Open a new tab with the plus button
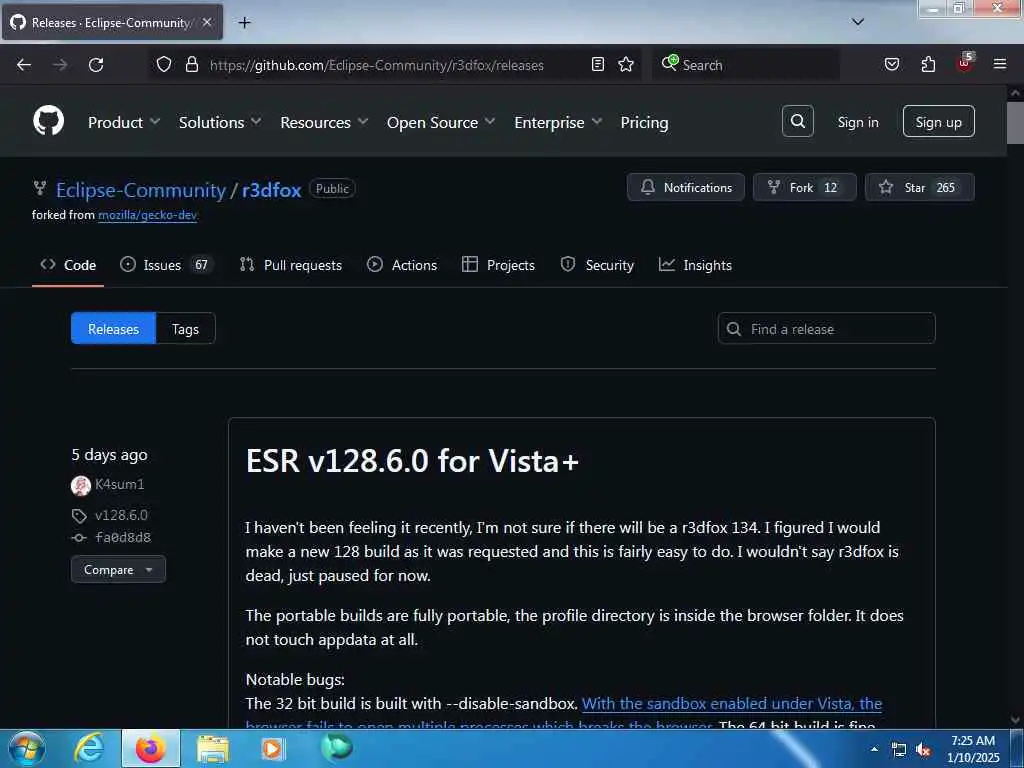This screenshot has width=1024, height=768. [x=244, y=22]
